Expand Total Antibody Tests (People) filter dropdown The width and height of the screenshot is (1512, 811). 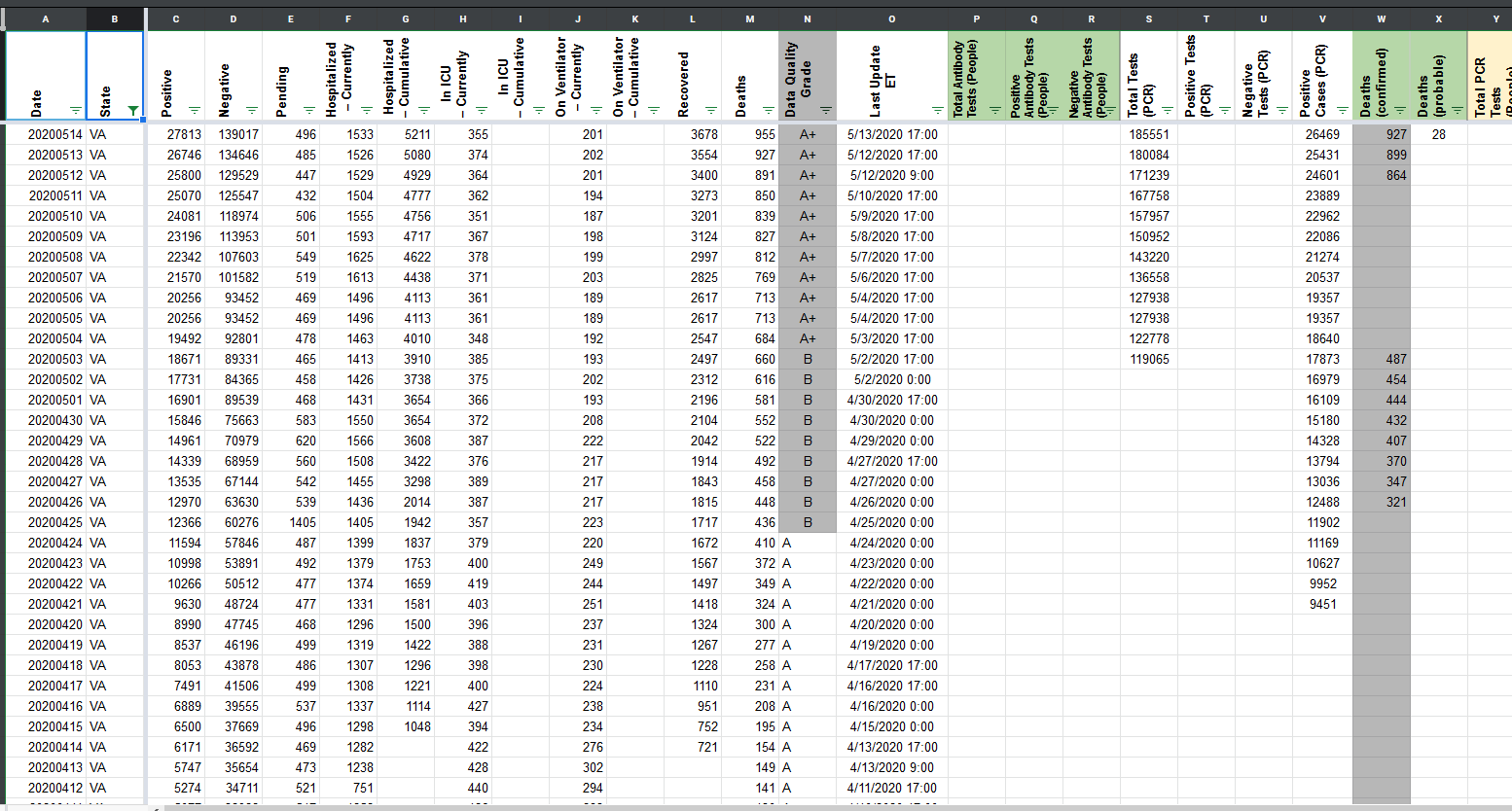pyautogui.click(x=995, y=110)
